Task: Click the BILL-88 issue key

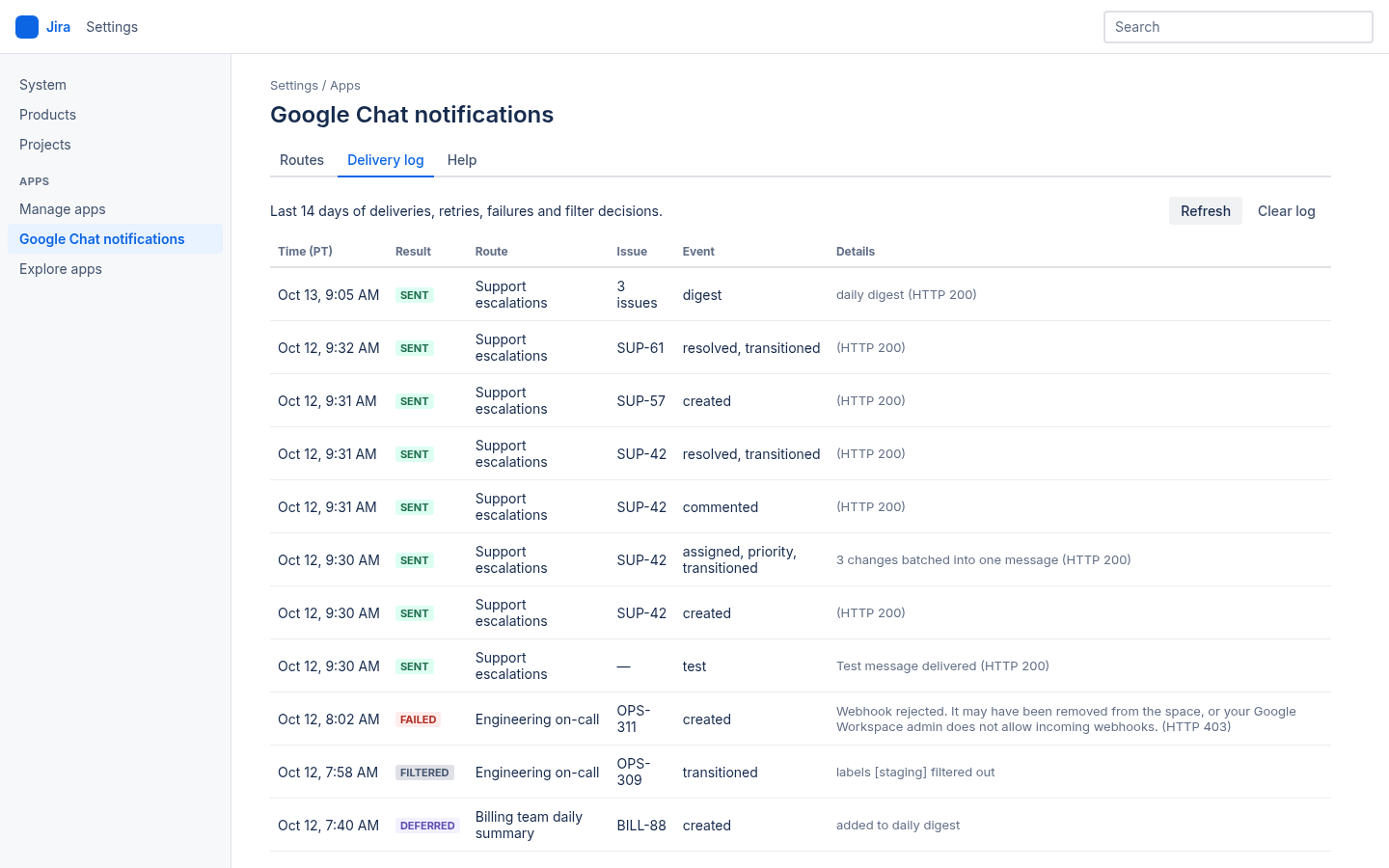Action: (641, 826)
